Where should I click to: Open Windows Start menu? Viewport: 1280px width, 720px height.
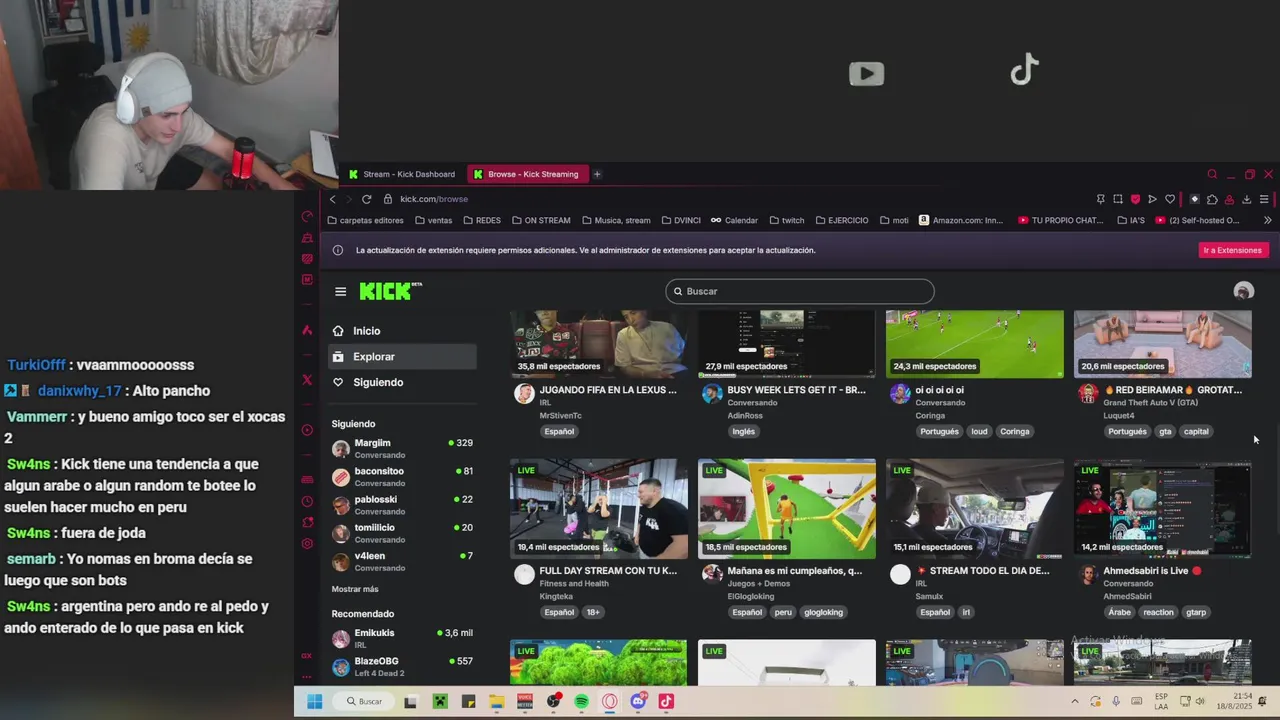tap(314, 702)
